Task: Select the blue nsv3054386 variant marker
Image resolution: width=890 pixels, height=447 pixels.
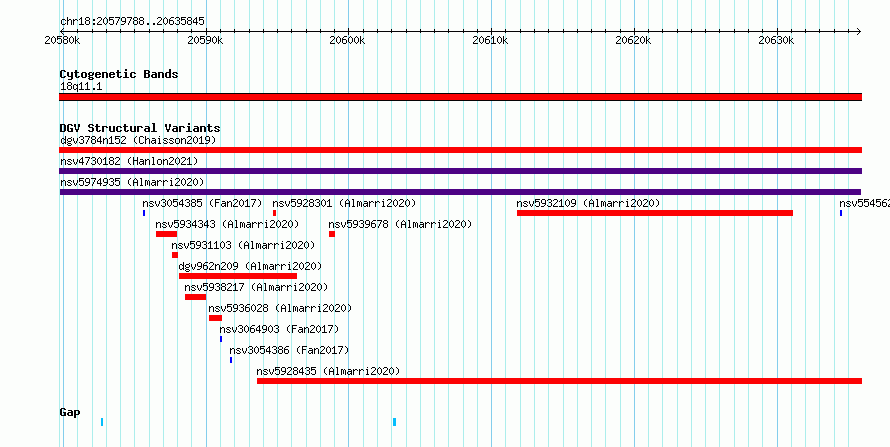Action: tap(231, 360)
